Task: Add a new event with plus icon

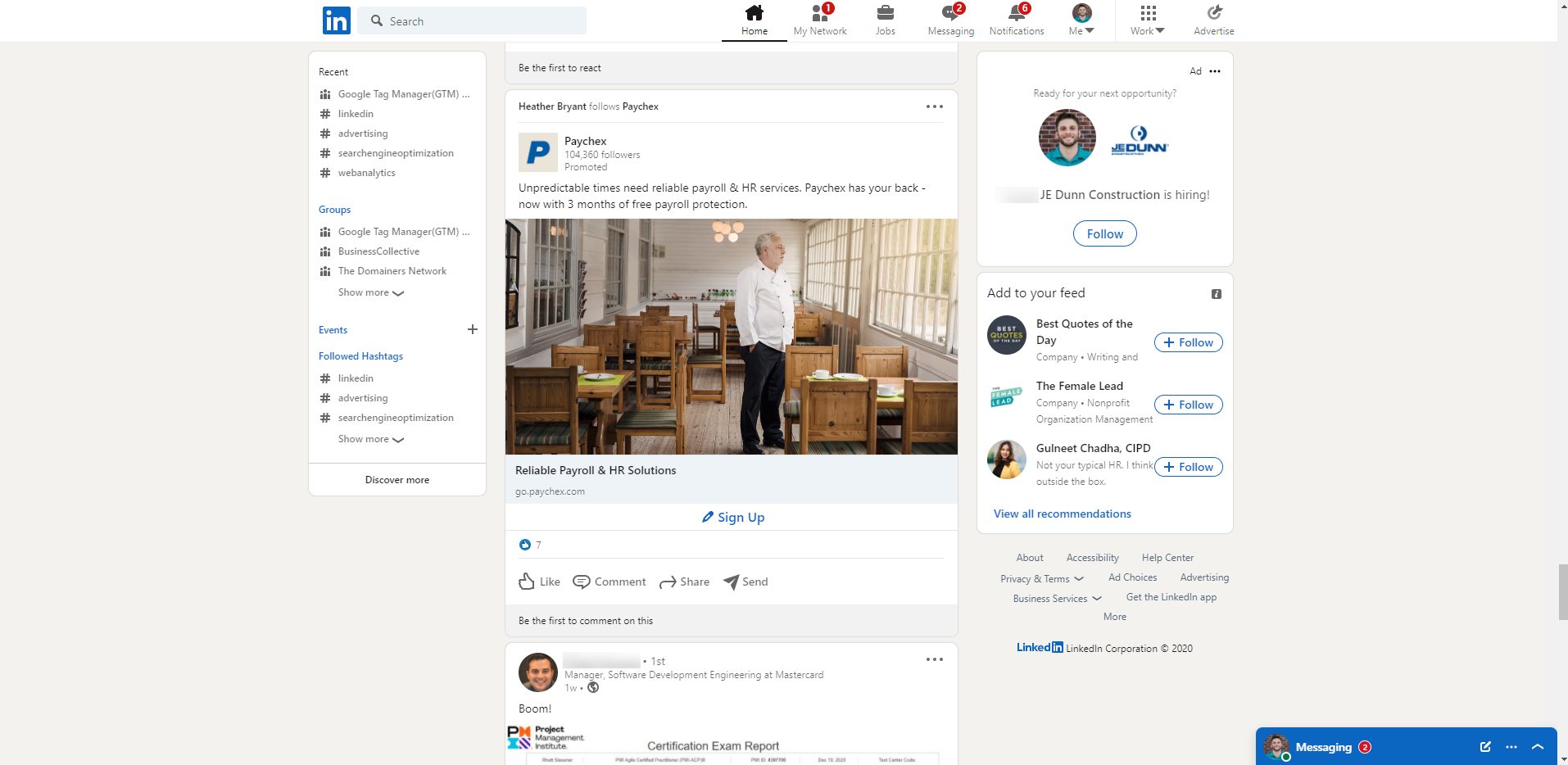Action: pos(472,329)
